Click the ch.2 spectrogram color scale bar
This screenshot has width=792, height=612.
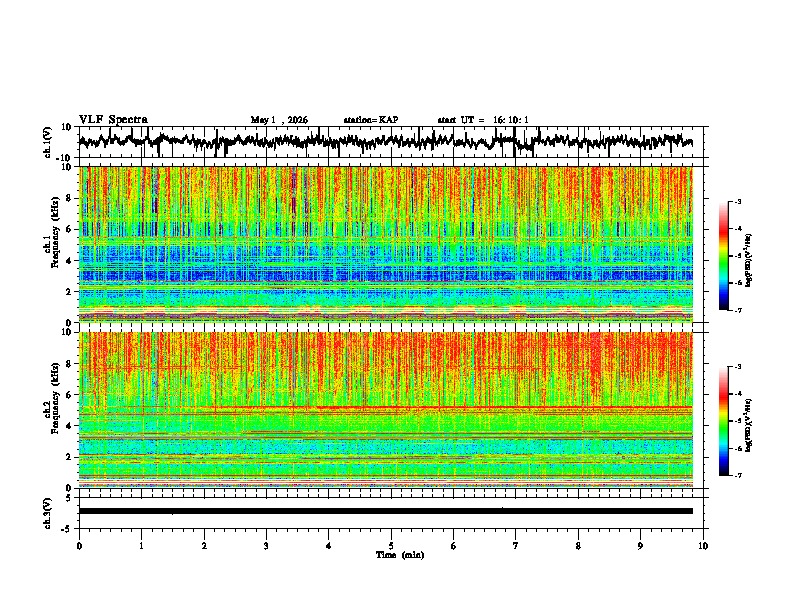pyautogui.click(x=724, y=421)
